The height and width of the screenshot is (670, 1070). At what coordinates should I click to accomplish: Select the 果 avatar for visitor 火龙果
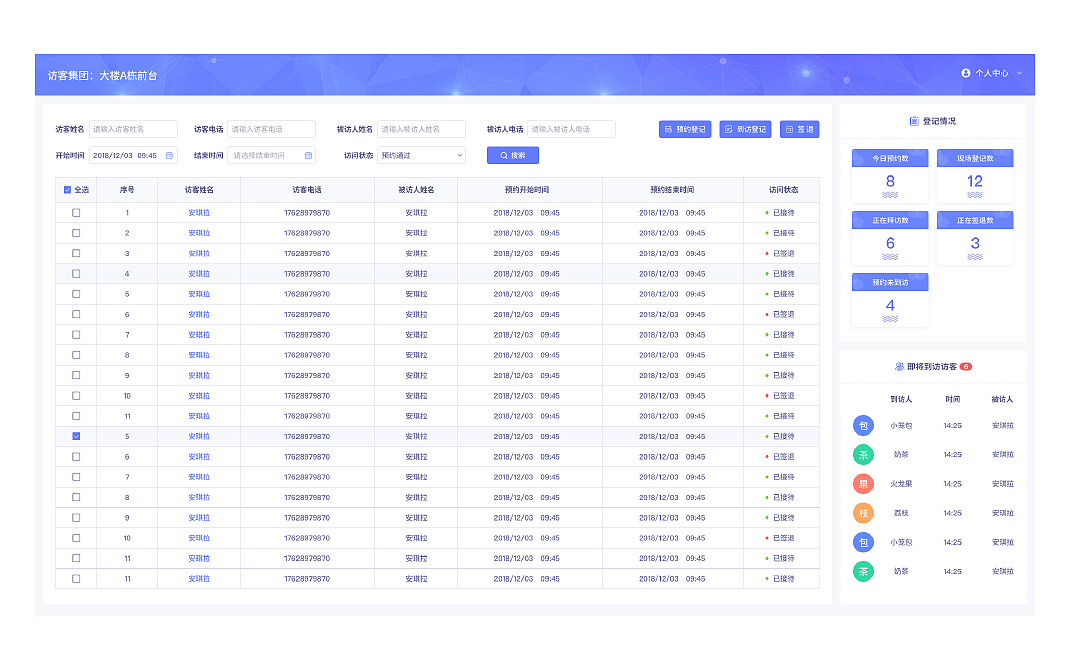pyautogui.click(x=863, y=484)
